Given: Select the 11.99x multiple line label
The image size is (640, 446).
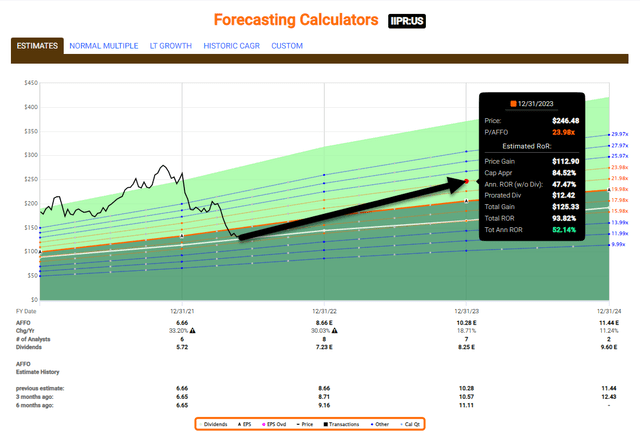Looking at the screenshot, I should point(620,233).
